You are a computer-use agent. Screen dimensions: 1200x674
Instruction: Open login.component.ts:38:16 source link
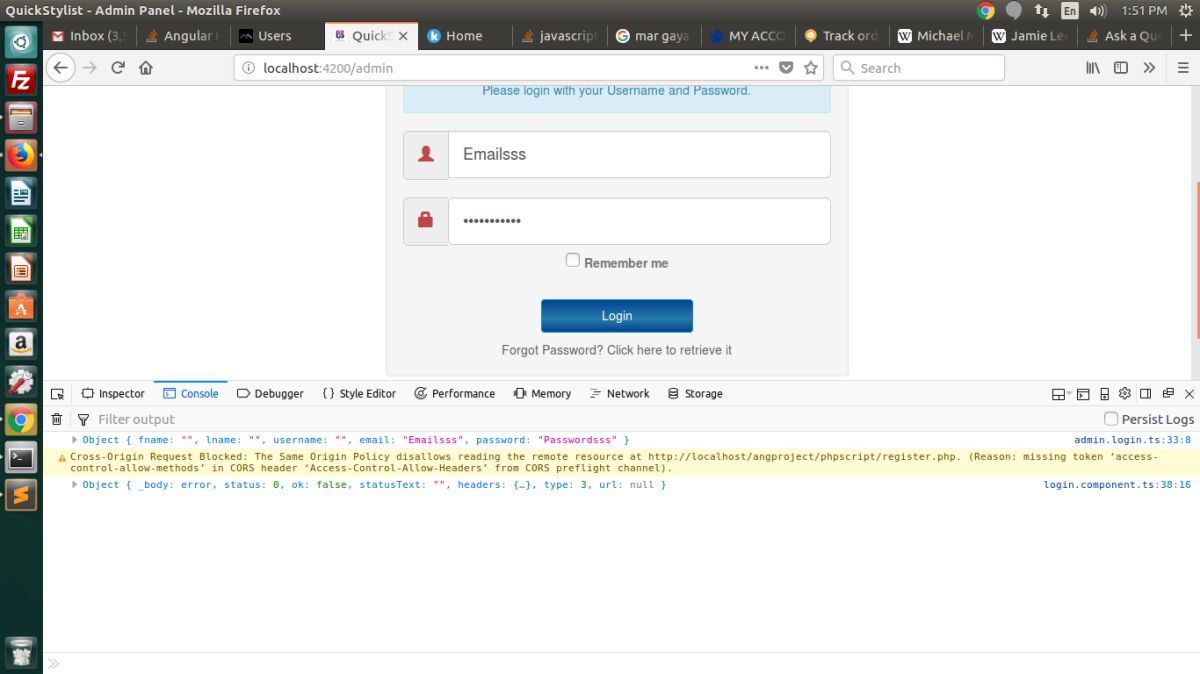pos(1117,485)
